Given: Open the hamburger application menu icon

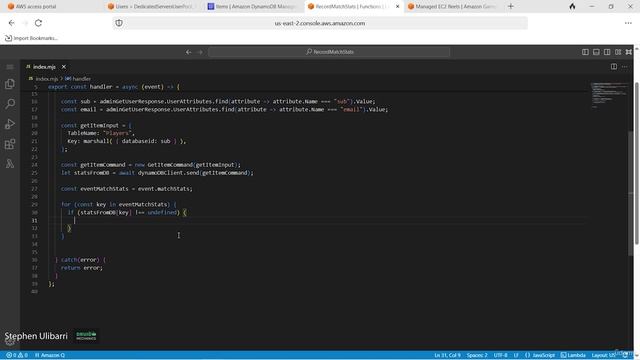Looking at the screenshot, I should 10,67.
